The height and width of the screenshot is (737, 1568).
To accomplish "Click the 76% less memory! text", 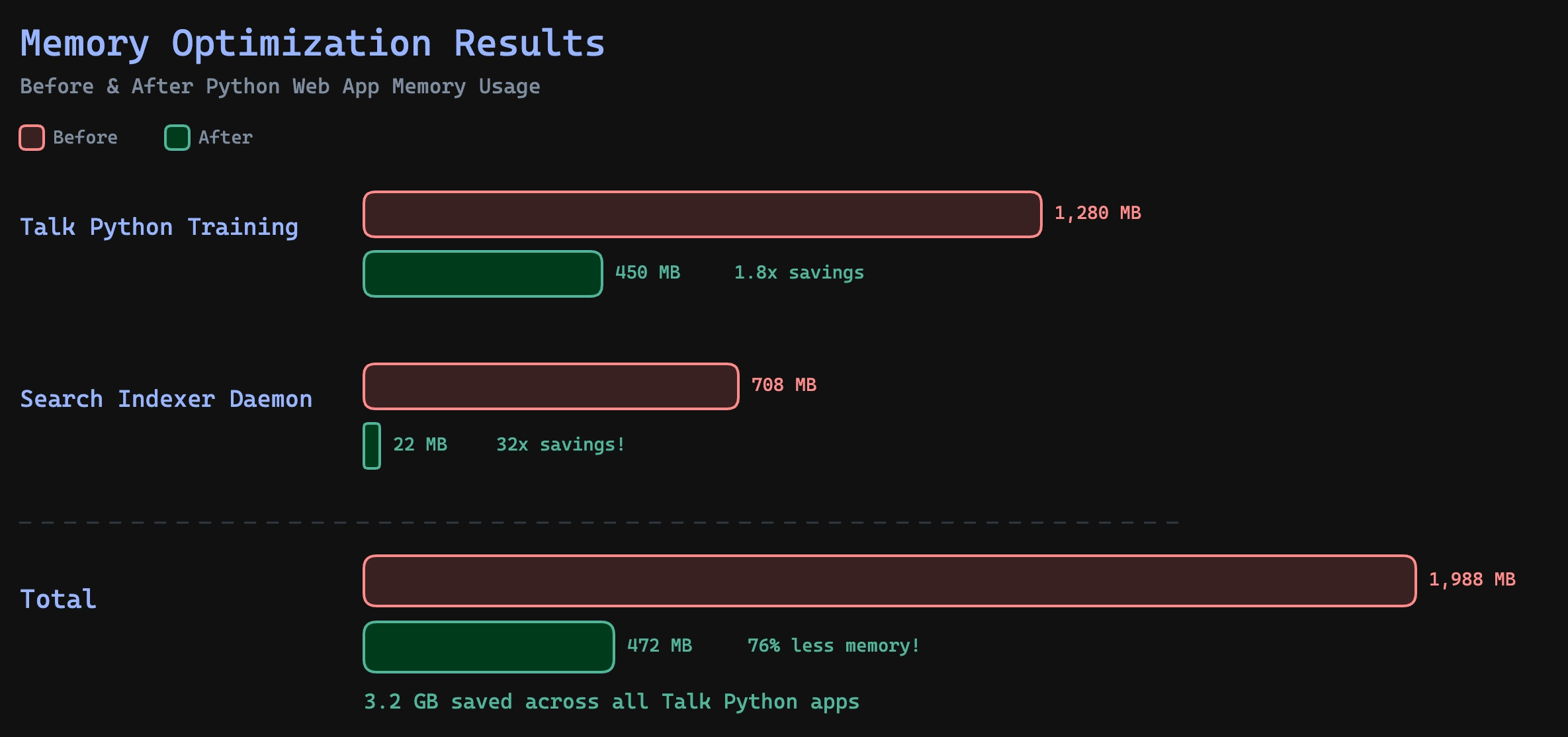I will [x=833, y=646].
